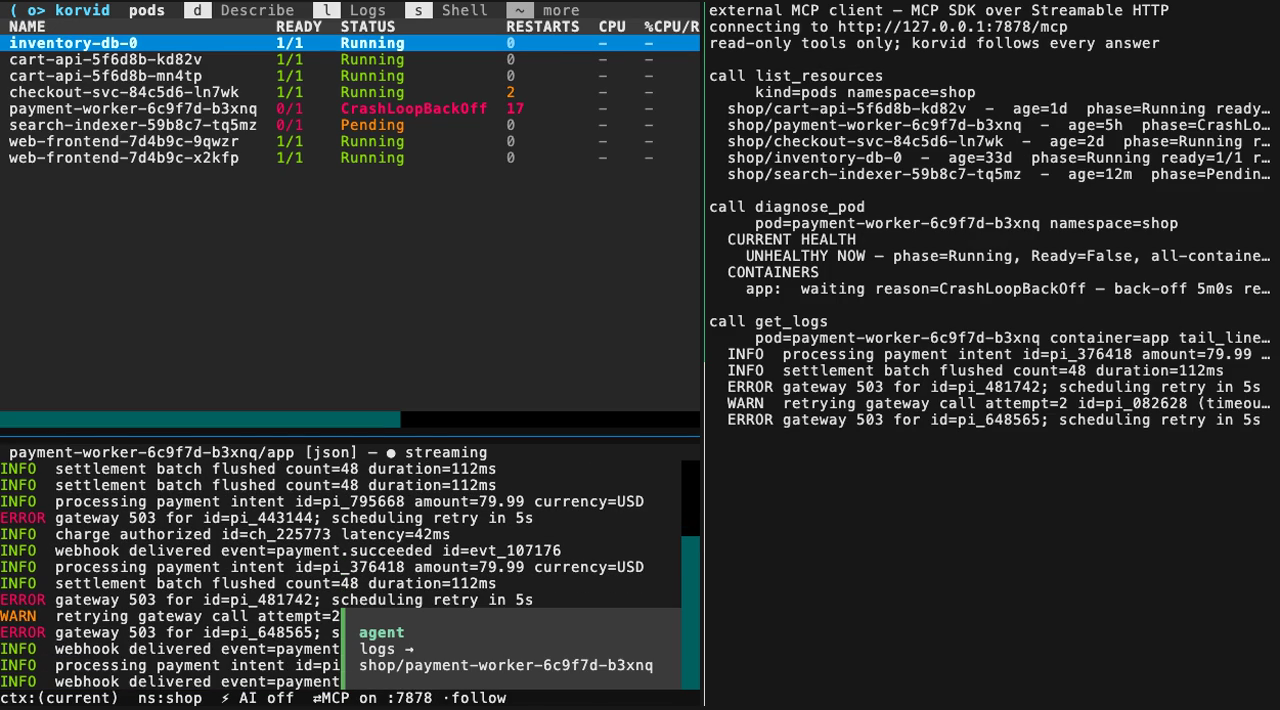Click the 'call get_logs' entry

click(x=768, y=322)
